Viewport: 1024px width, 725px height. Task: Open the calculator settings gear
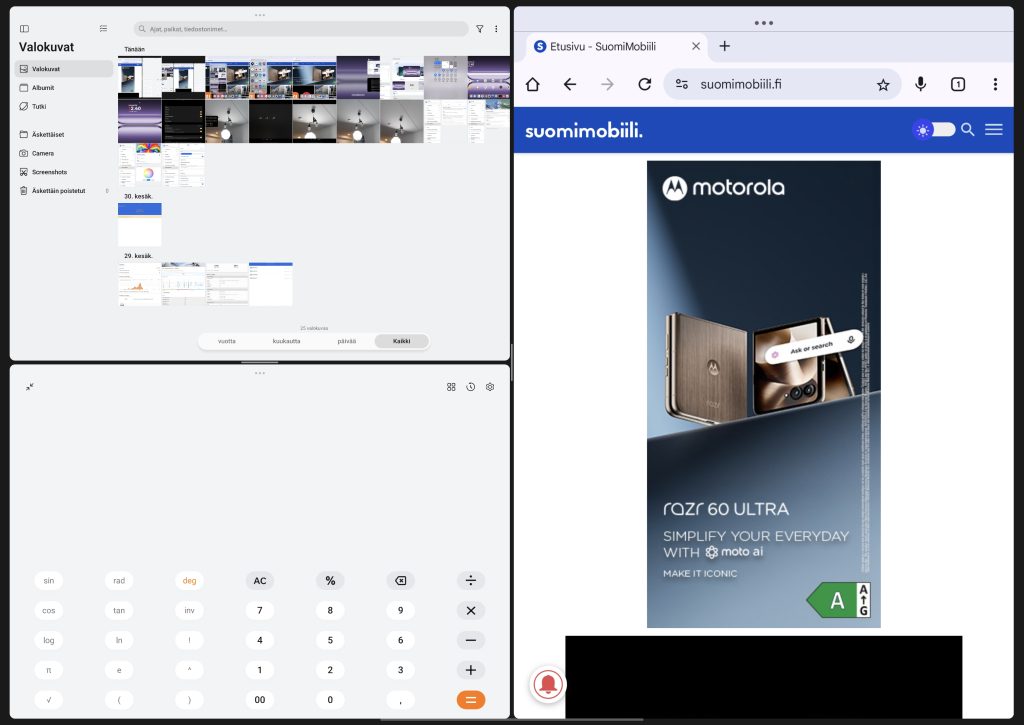coord(490,387)
